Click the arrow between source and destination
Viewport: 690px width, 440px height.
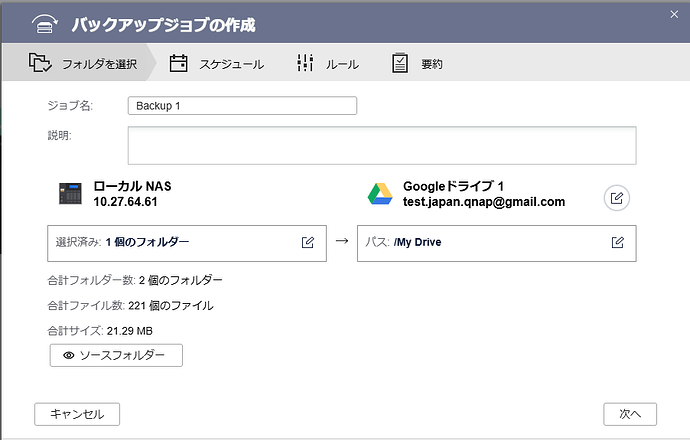[x=342, y=242]
